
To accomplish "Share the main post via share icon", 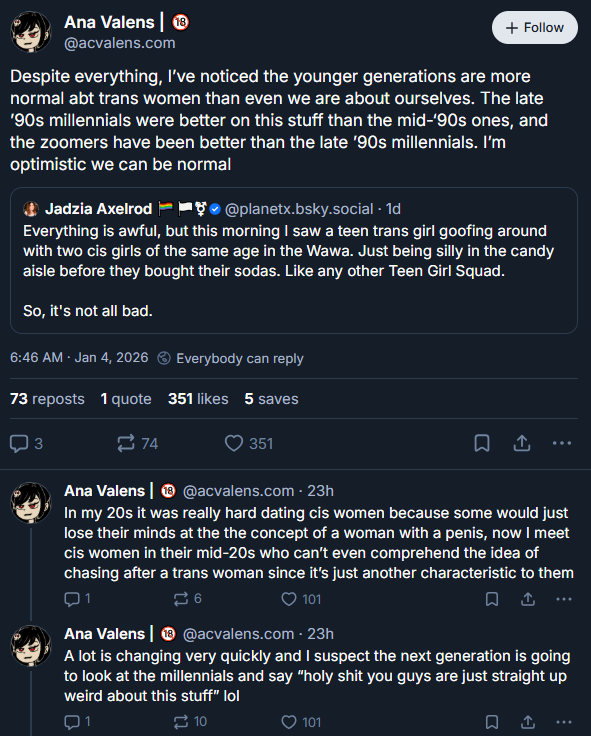I will 522,443.
